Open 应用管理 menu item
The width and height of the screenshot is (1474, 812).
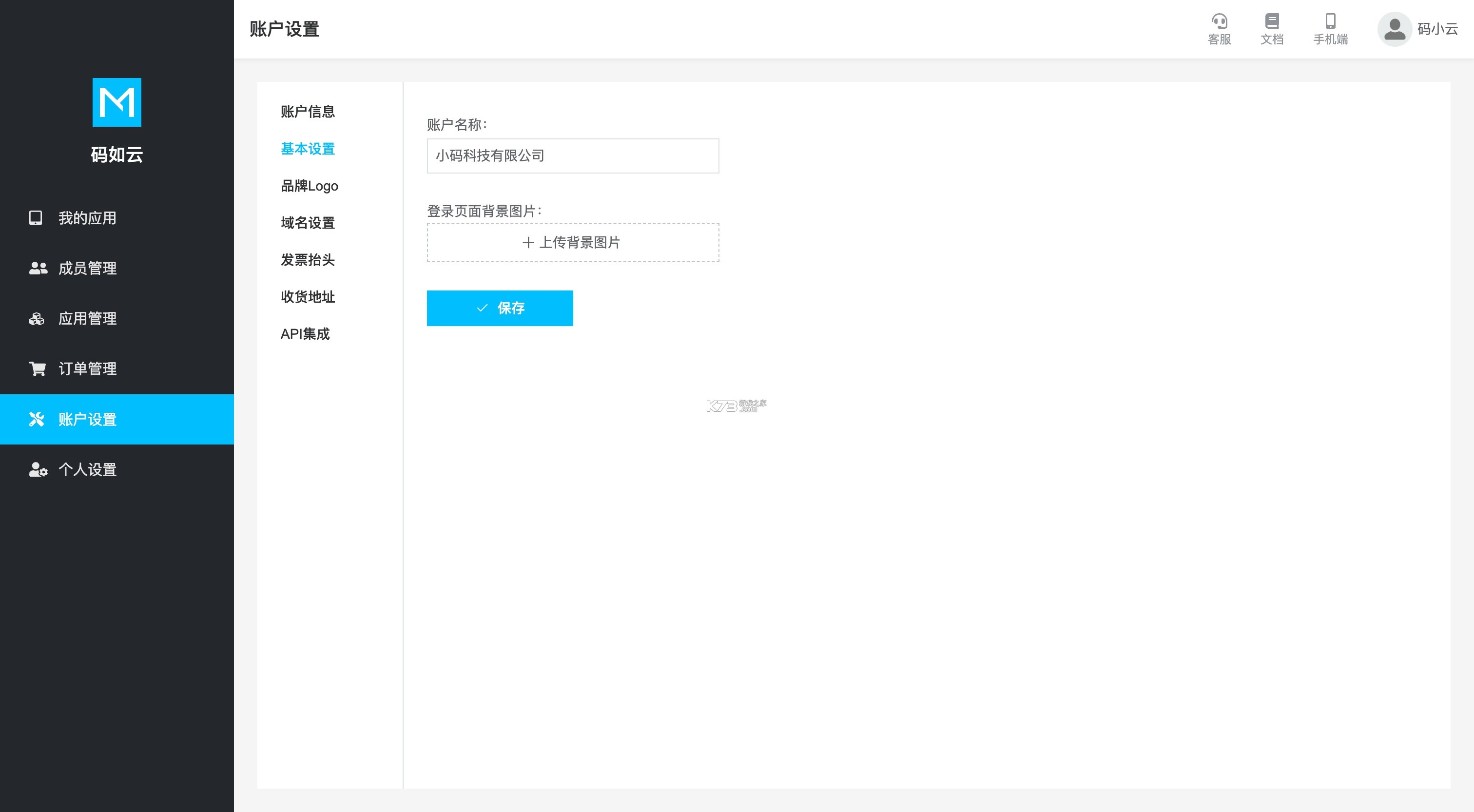coord(116,319)
